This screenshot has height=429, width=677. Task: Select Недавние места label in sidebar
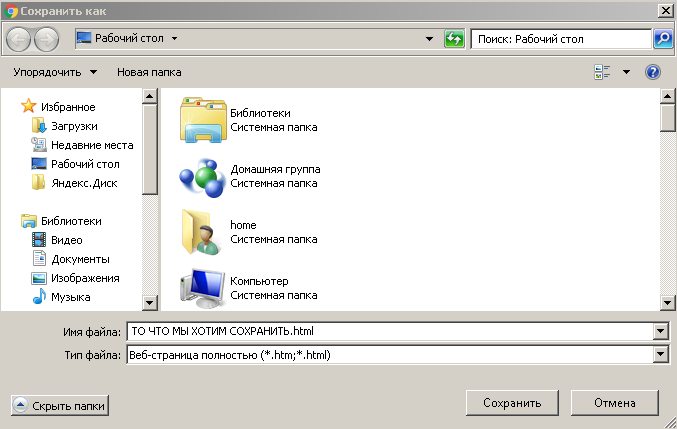point(92,145)
